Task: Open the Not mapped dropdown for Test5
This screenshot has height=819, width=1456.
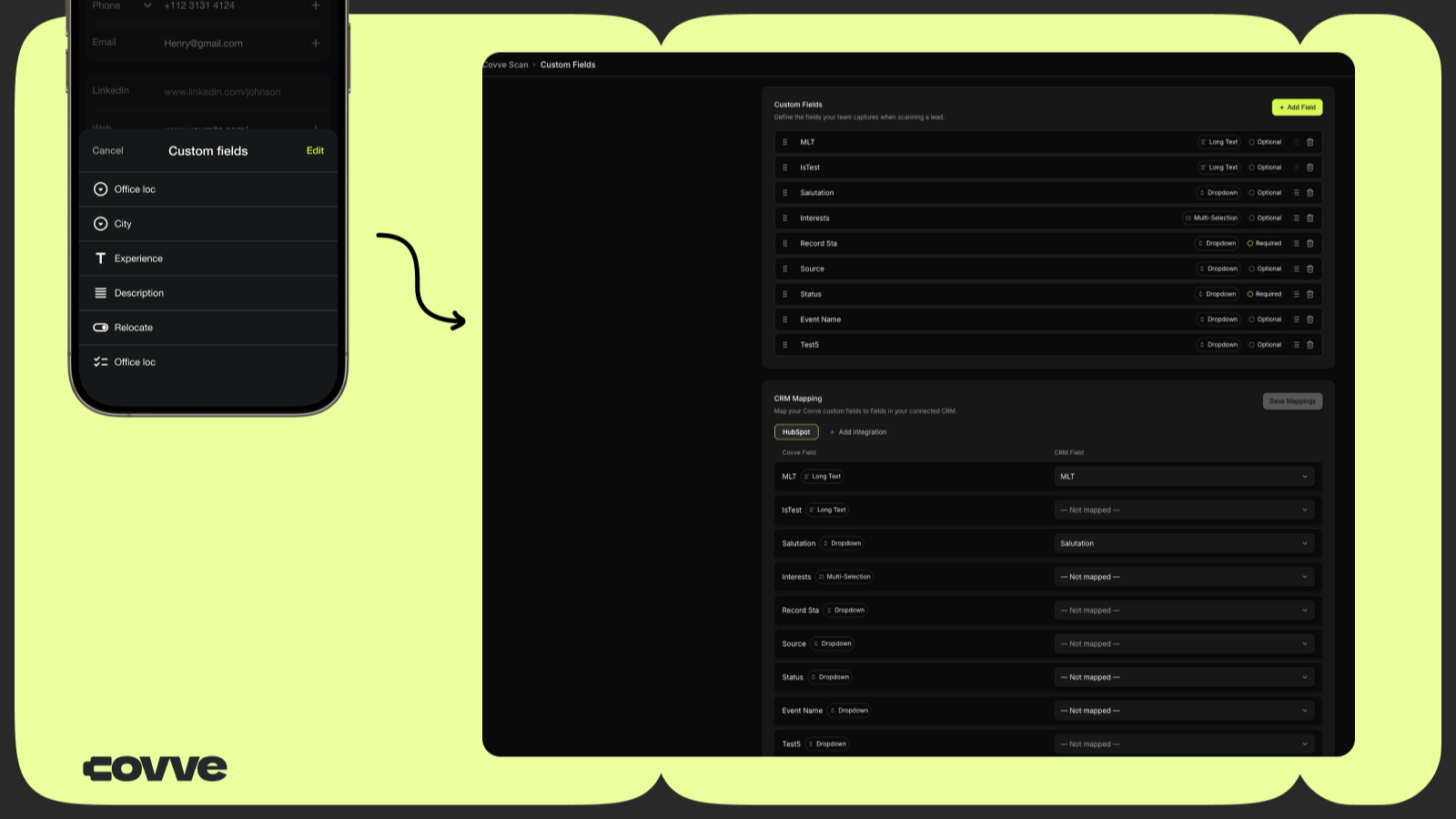Action: [x=1184, y=744]
